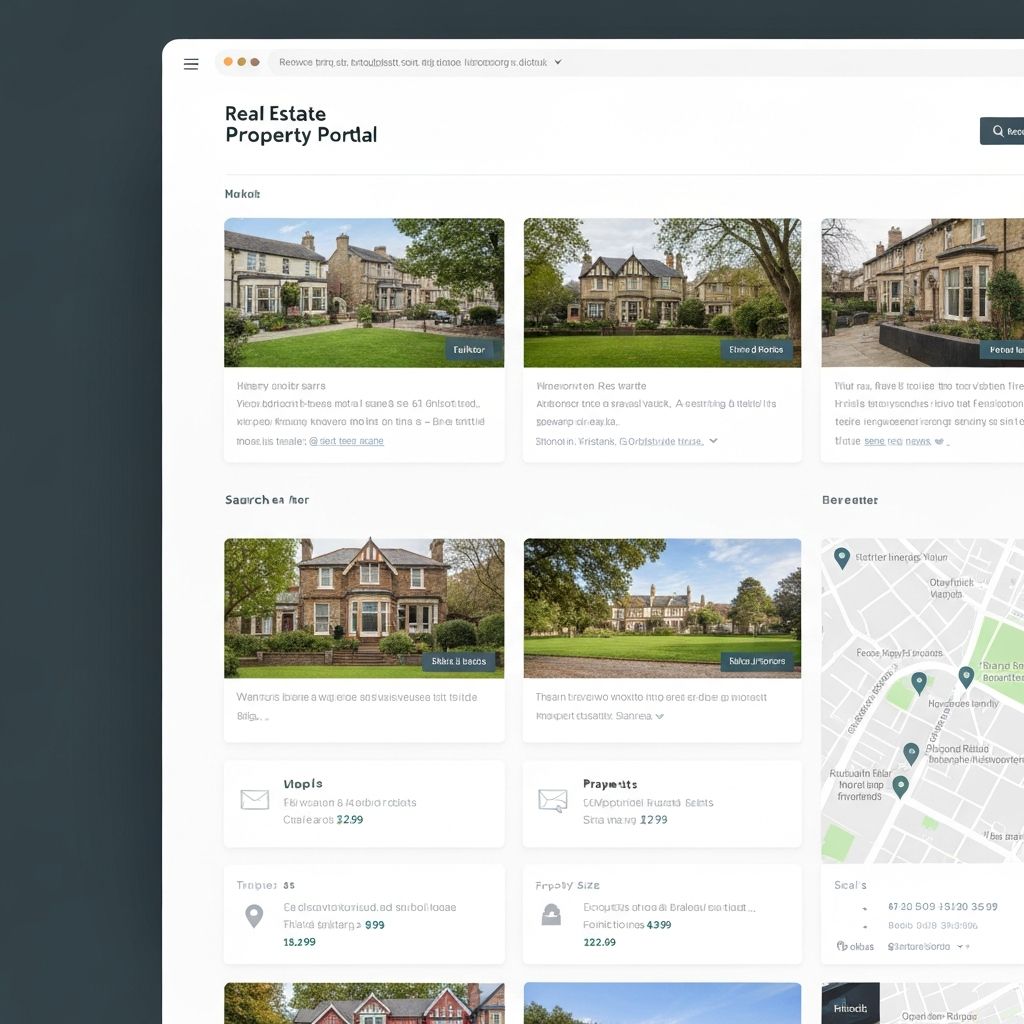Toggle the heart favorite in the third listing
1024x1024 pixels.
[939, 441]
